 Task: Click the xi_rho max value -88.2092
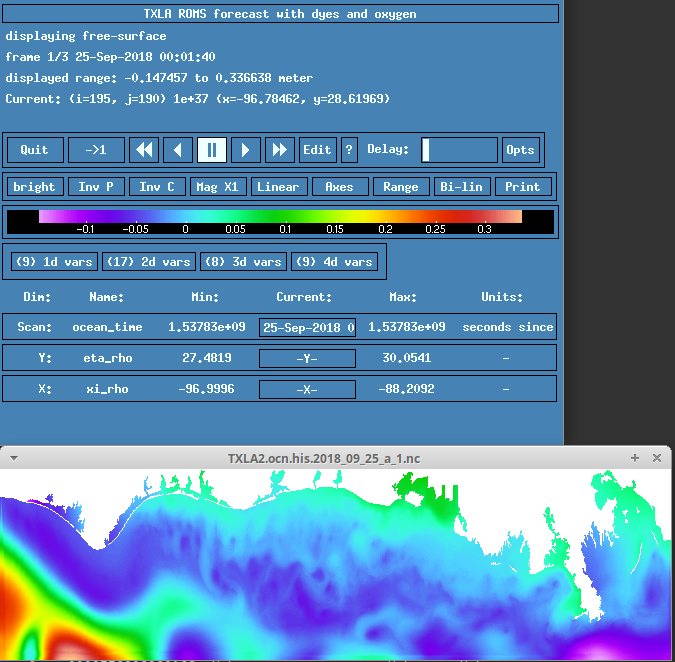point(406,389)
